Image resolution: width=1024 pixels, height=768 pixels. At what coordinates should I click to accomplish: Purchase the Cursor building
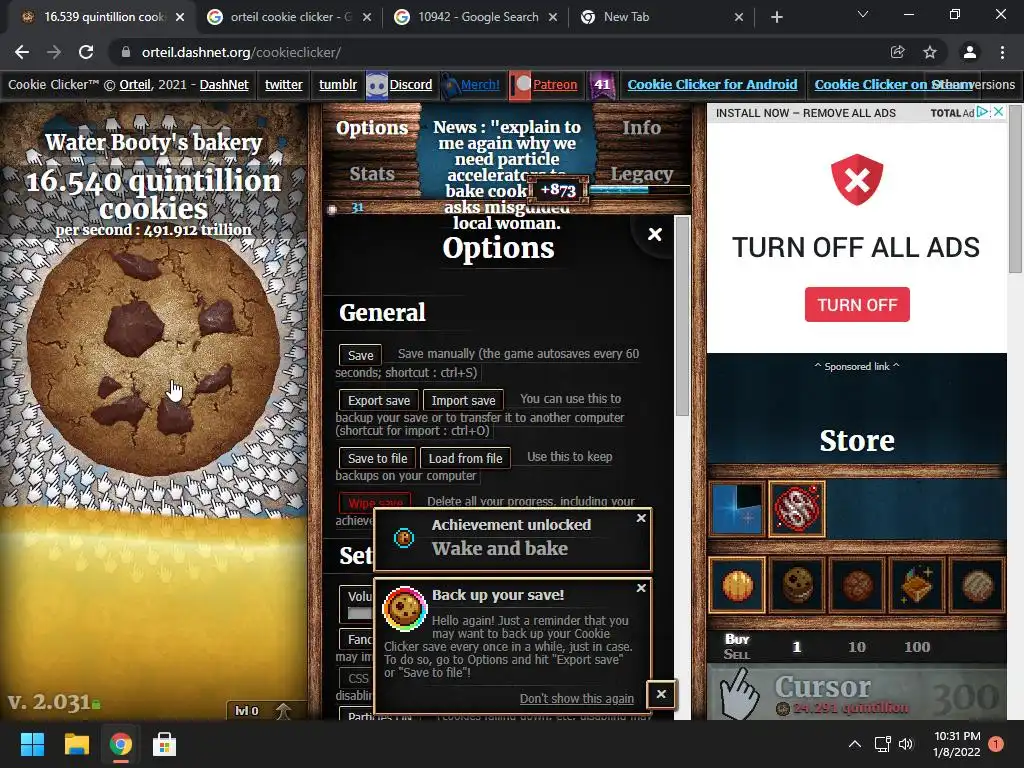pyautogui.click(x=856, y=694)
